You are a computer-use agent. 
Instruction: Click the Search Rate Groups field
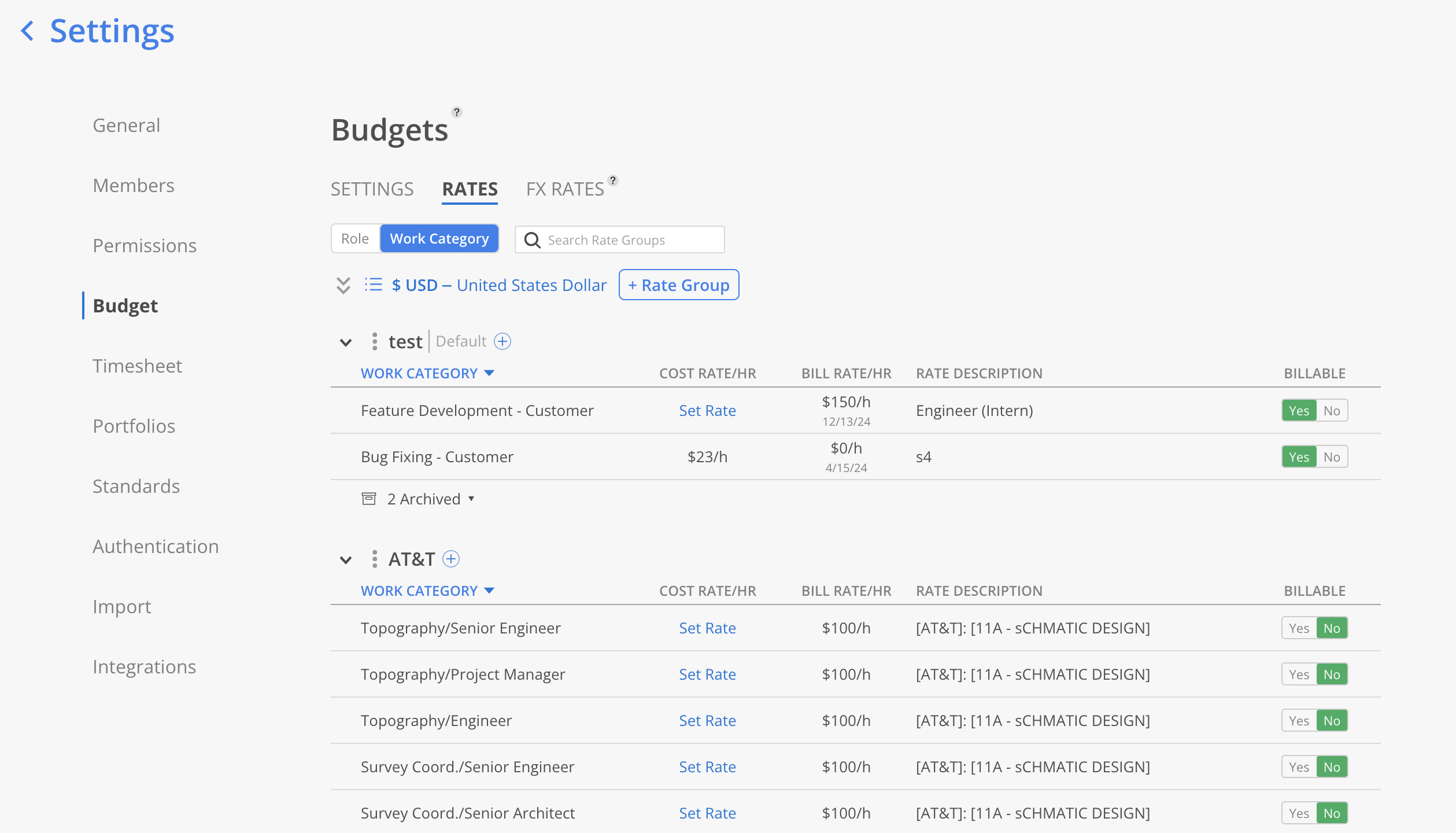[x=630, y=239]
